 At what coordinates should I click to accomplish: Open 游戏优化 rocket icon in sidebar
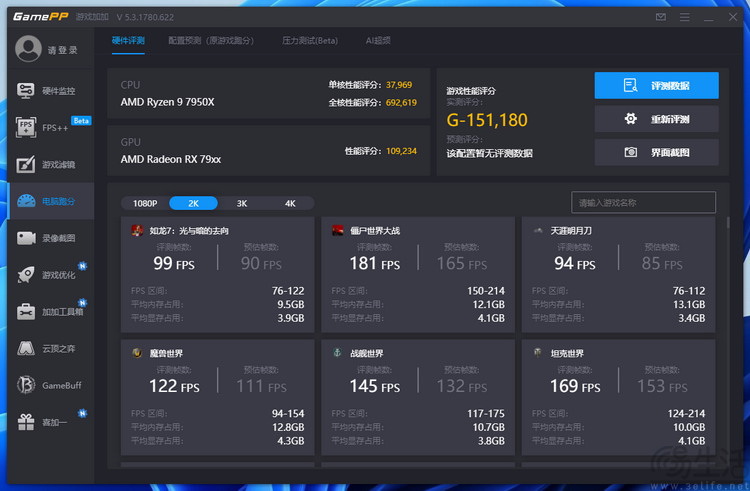26,274
